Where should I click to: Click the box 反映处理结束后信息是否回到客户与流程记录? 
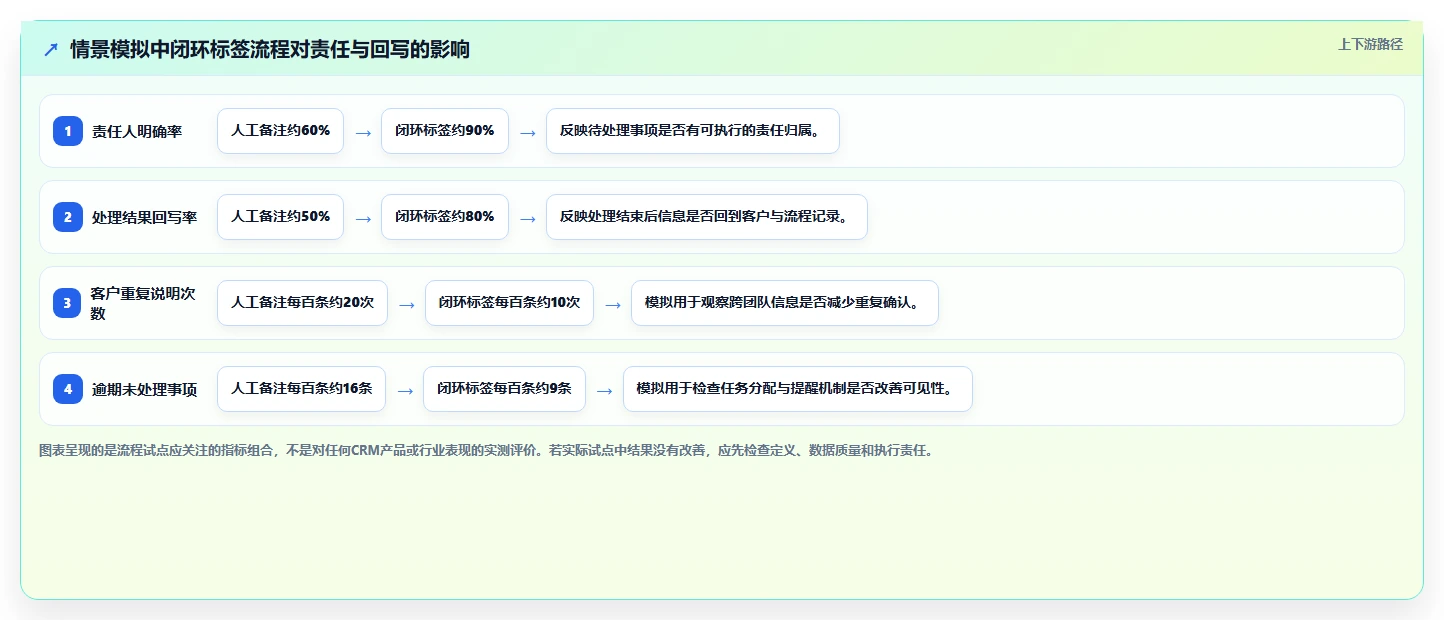point(706,217)
